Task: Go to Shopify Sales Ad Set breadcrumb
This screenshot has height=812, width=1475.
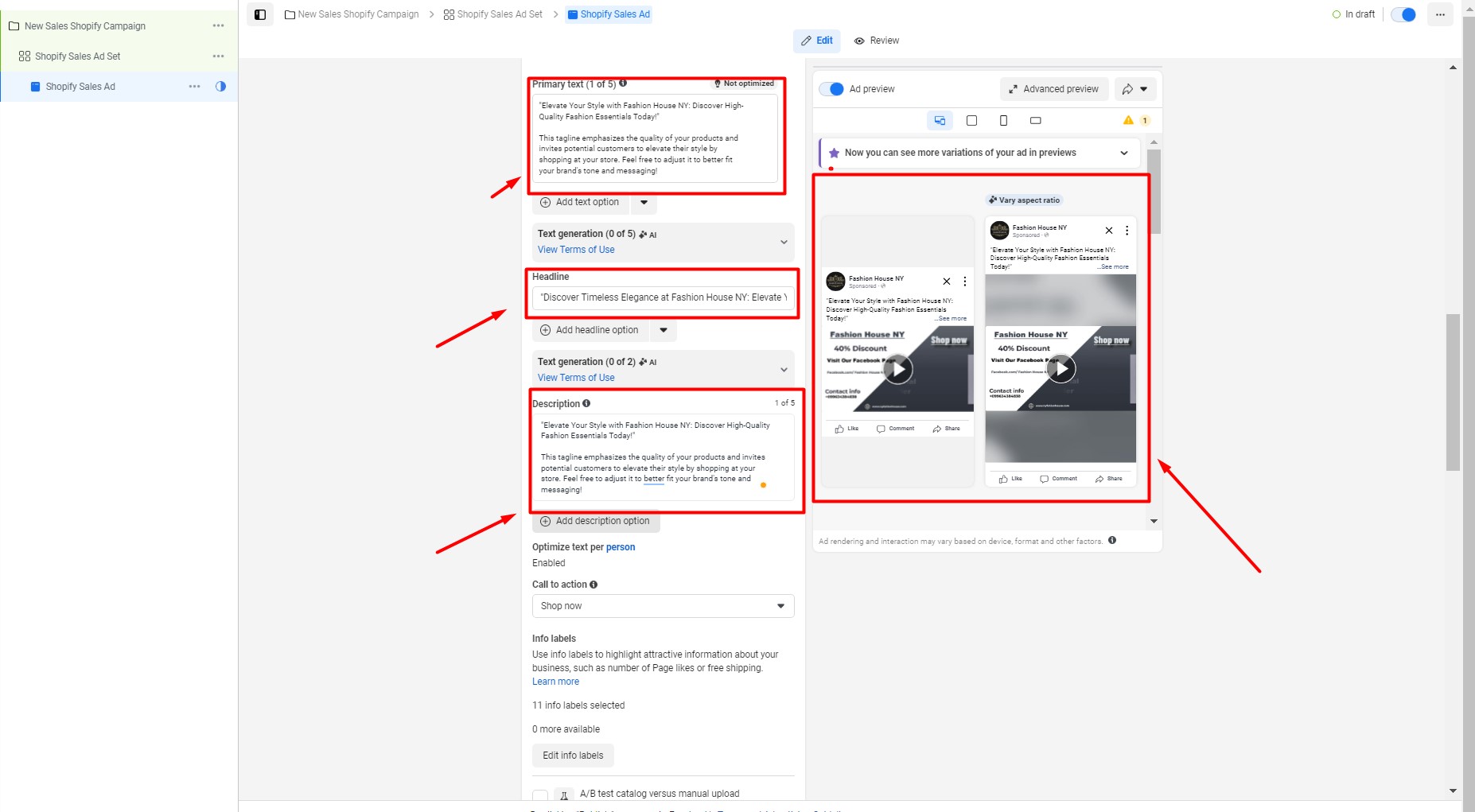Action: (x=493, y=14)
